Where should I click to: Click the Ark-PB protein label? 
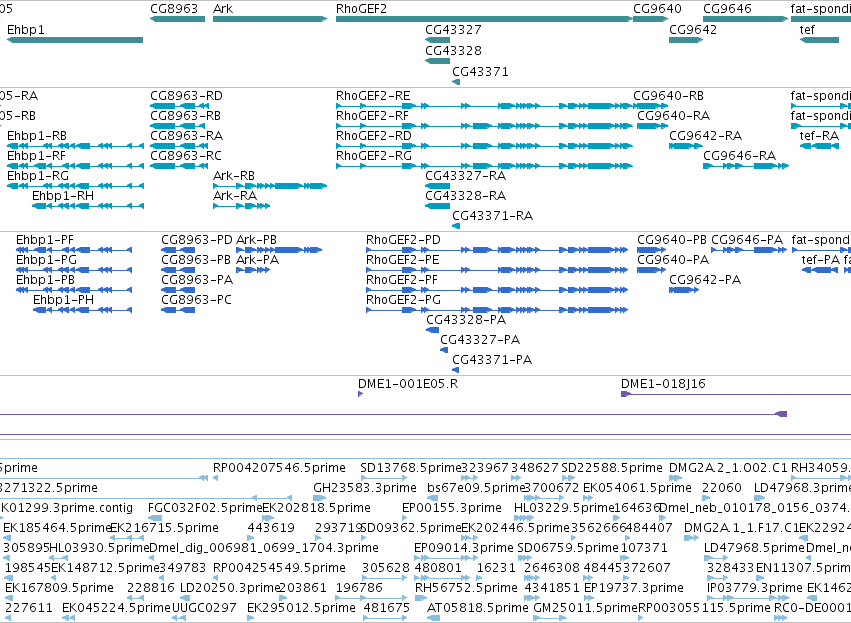[256, 240]
